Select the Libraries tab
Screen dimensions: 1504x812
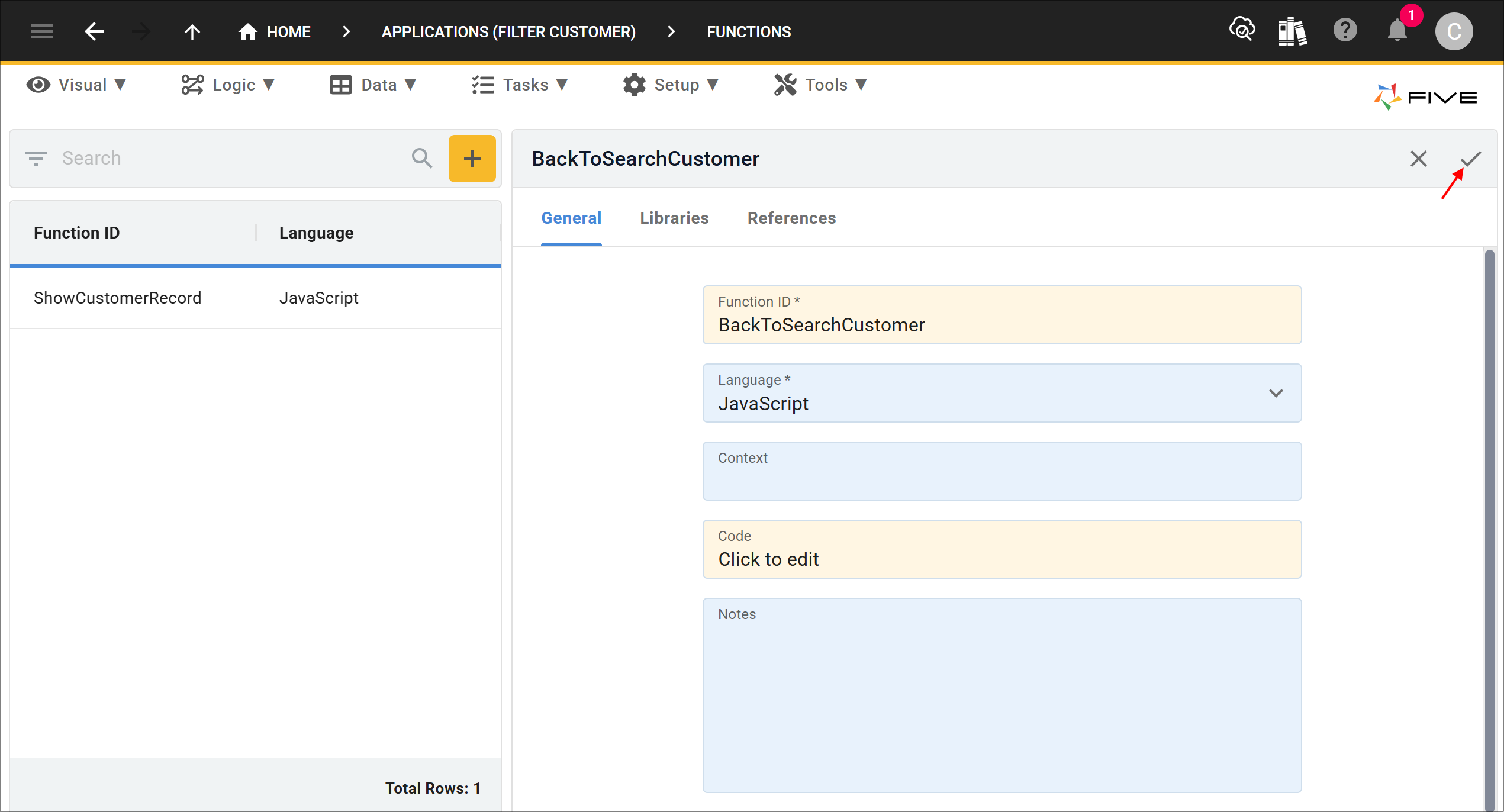674,218
